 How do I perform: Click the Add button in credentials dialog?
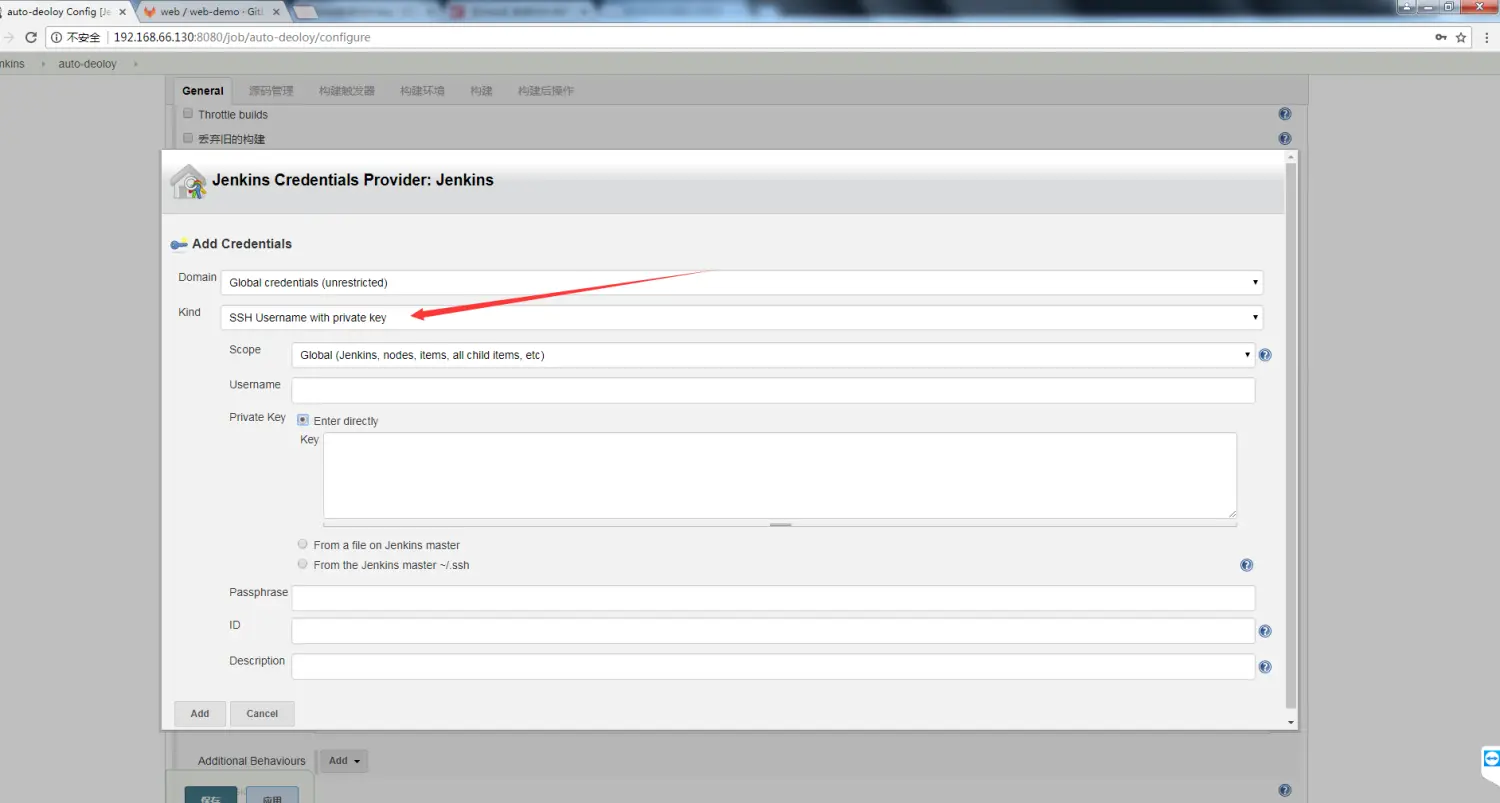click(x=200, y=713)
